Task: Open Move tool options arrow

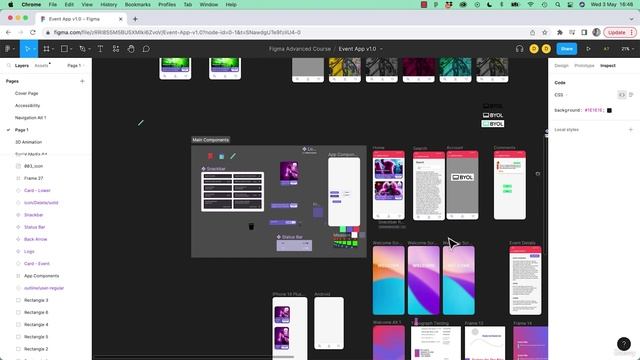Action: pyautogui.click(x=34, y=49)
